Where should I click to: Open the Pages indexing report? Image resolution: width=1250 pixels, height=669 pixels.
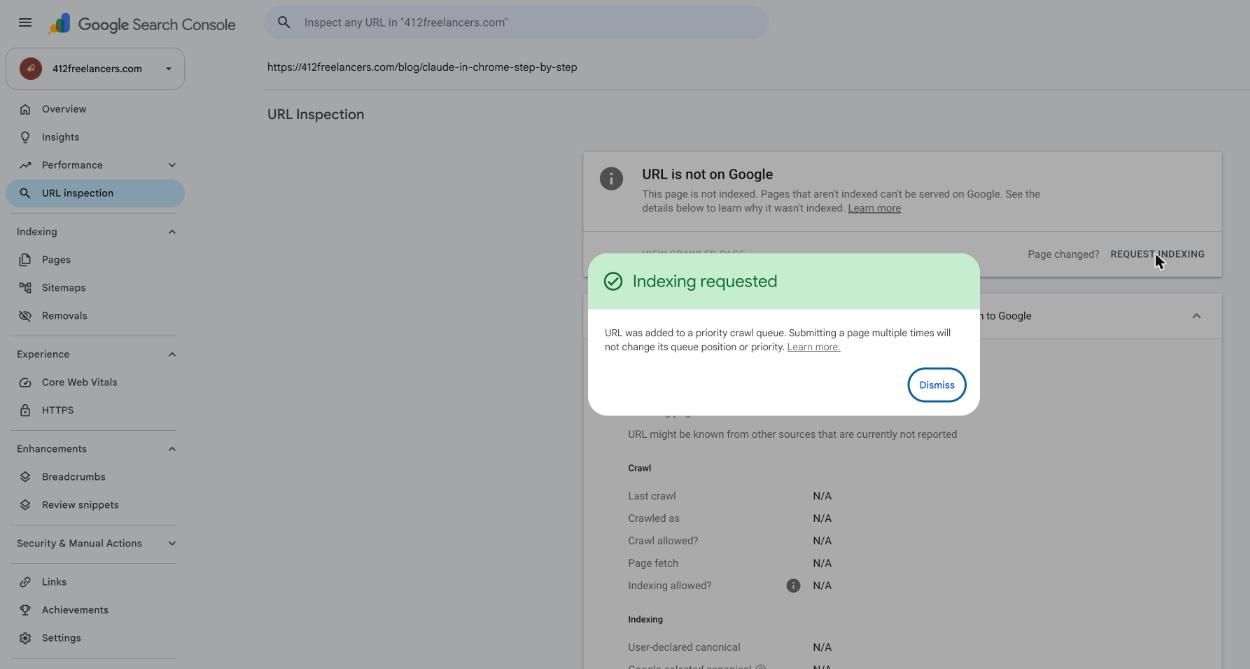pos(95,260)
